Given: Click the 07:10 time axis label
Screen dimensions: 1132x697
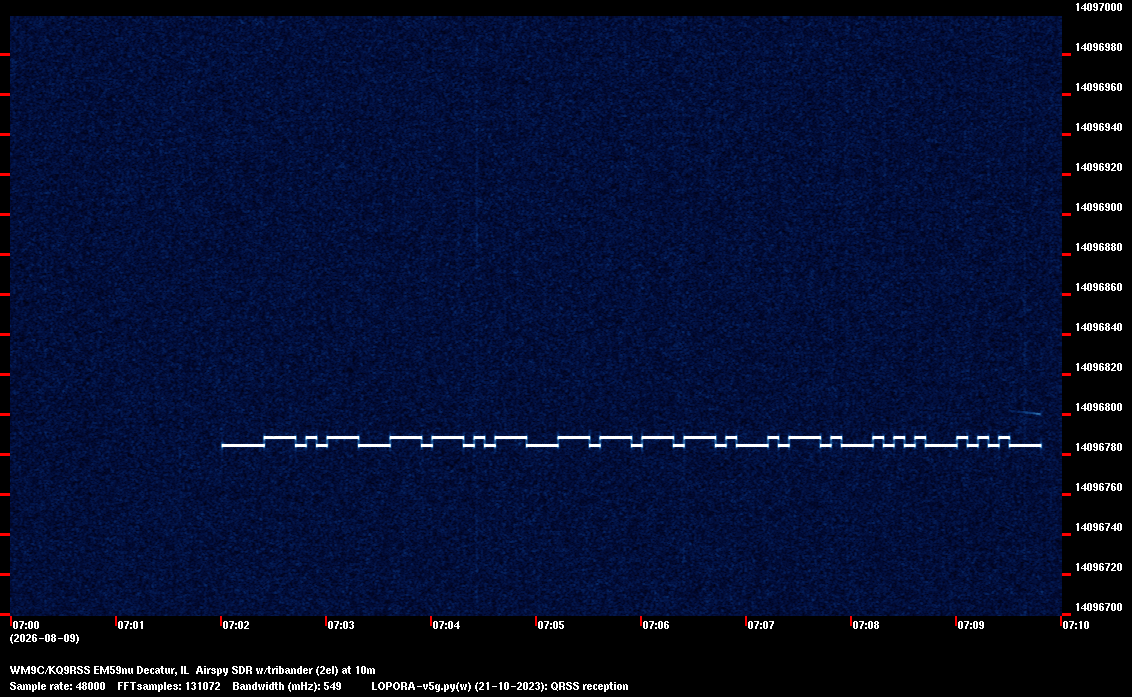Looking at the screenshot, I should [x=1076, y=625].
